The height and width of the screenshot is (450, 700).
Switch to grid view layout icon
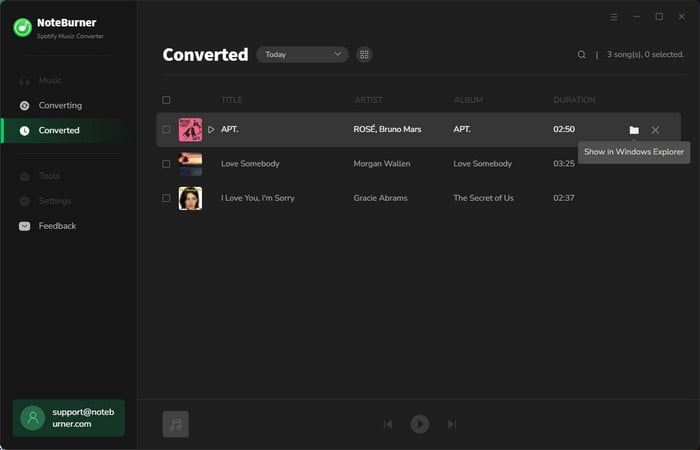[364, 55]
